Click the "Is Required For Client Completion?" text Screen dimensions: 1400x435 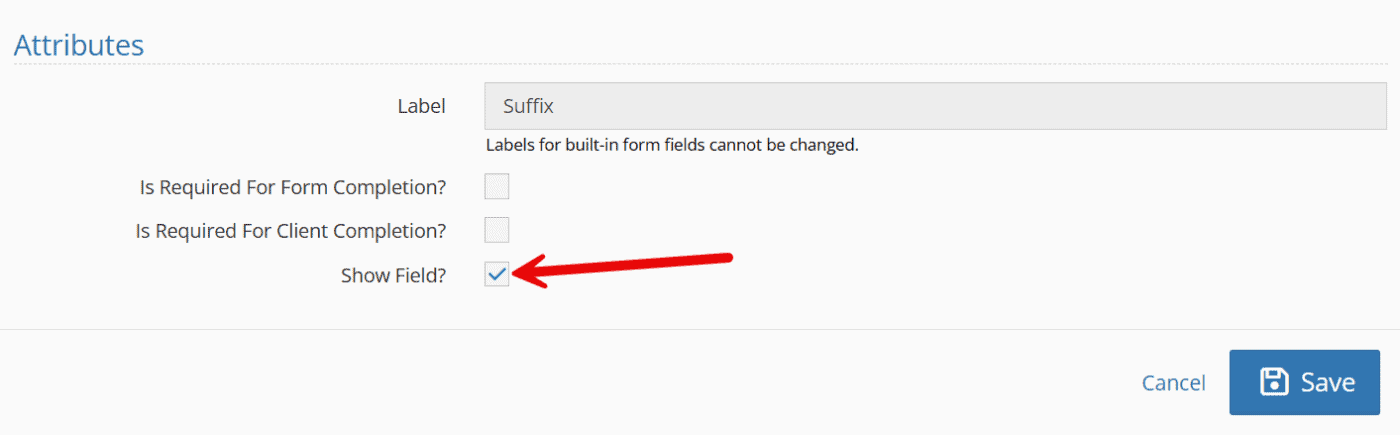(x=291, y=230)
